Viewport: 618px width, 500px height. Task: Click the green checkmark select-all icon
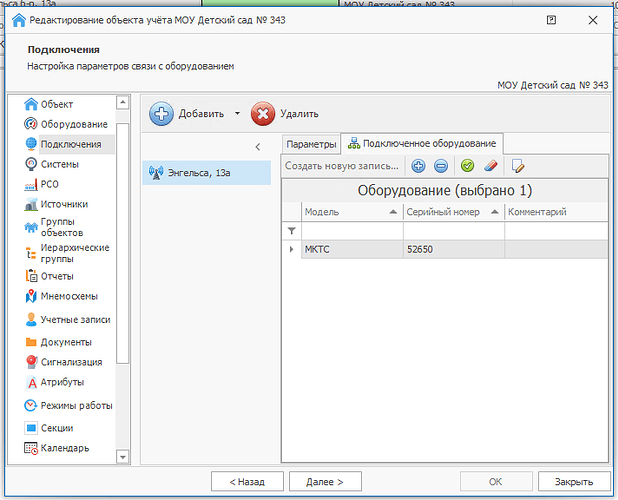click(467, 166)
